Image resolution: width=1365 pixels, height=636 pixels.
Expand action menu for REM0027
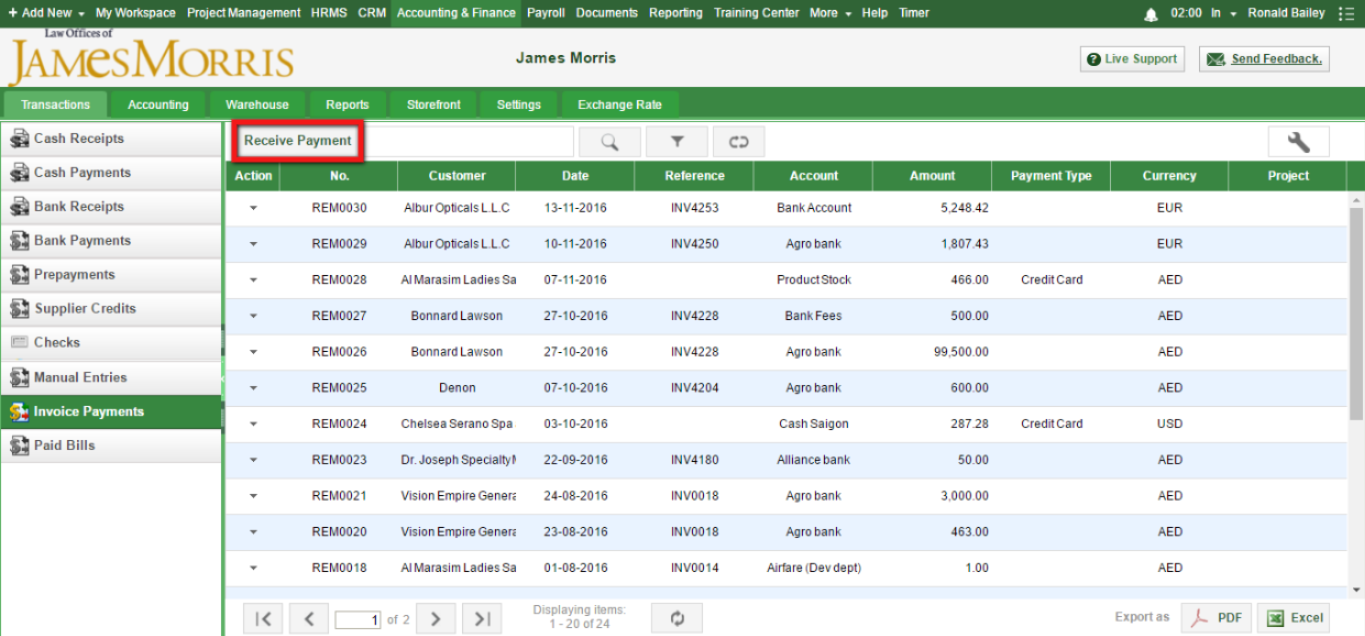253,316
